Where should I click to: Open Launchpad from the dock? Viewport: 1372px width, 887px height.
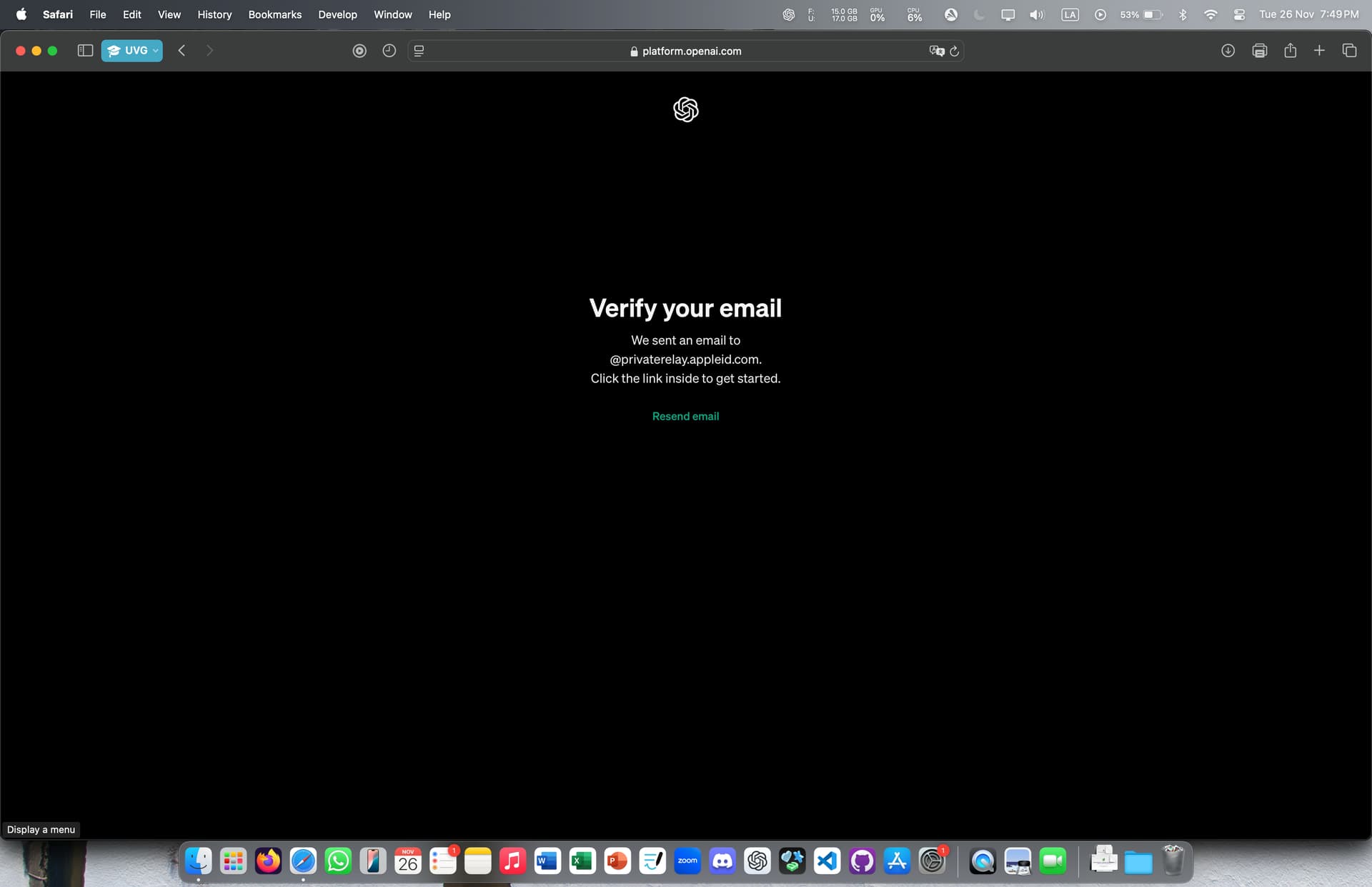pyautogui.click(x=233, y=861)
